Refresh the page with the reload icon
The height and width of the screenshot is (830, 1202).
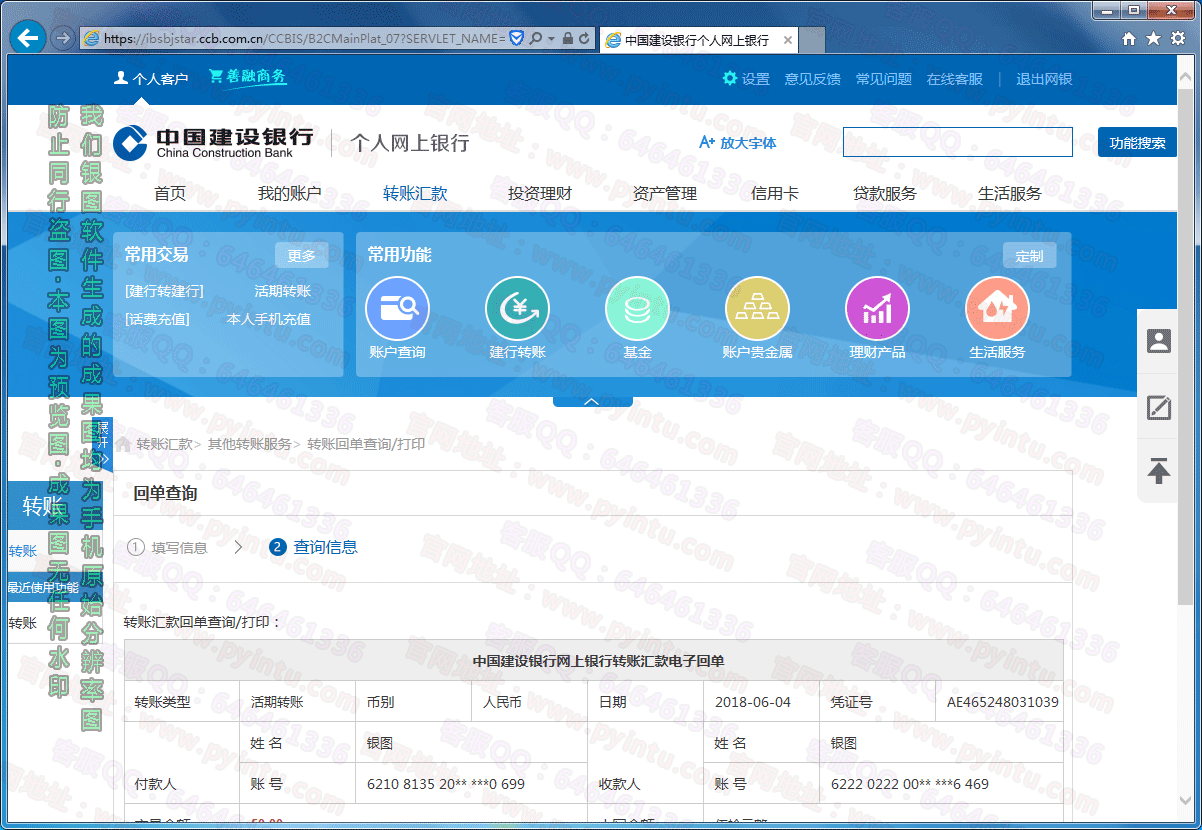tap(584, 38)
